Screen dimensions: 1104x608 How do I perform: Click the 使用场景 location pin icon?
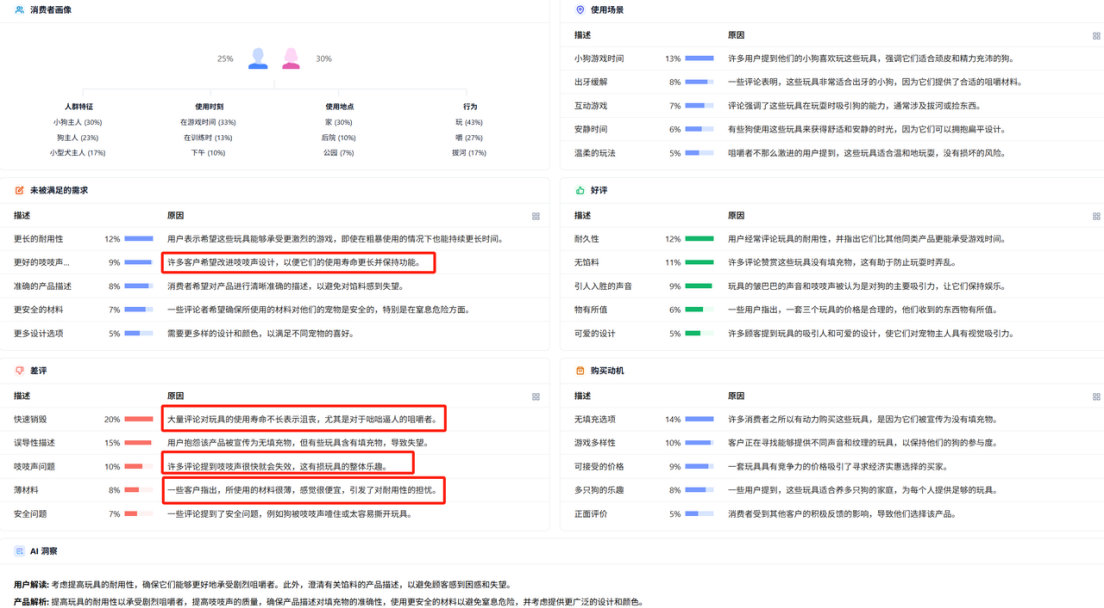(x=580, y=10)
